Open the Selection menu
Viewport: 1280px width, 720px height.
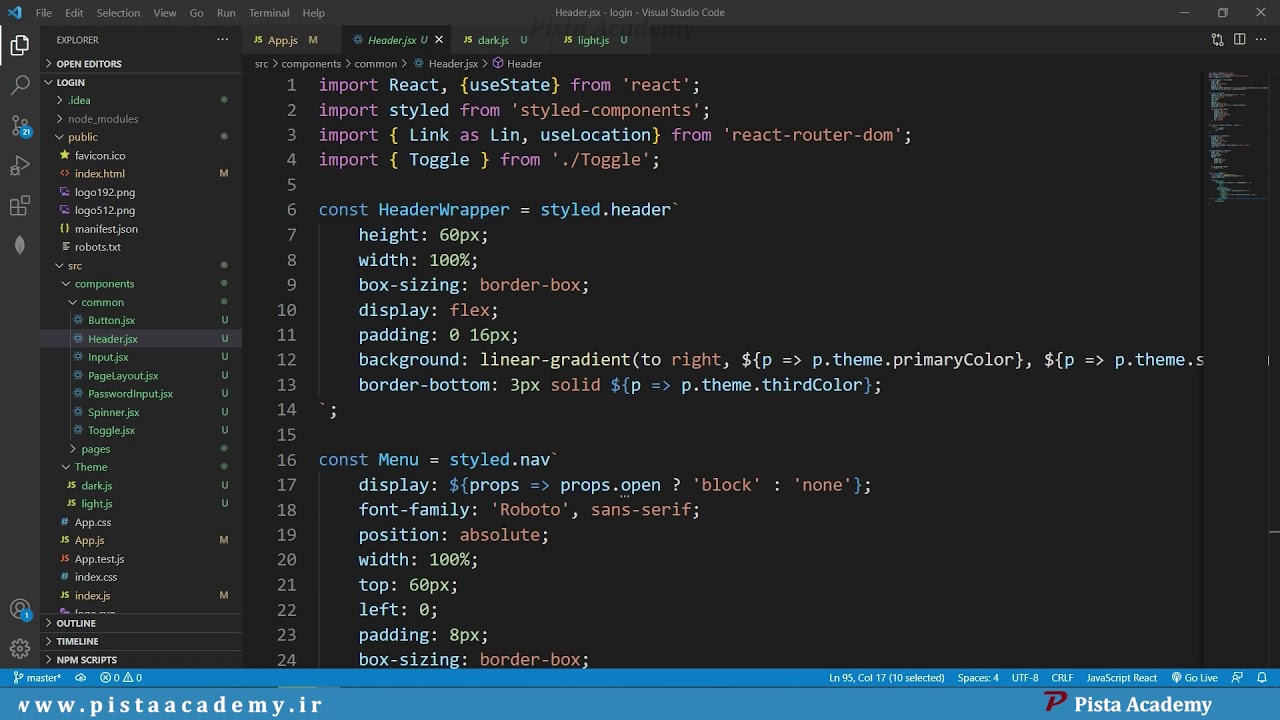pos(118,13)
